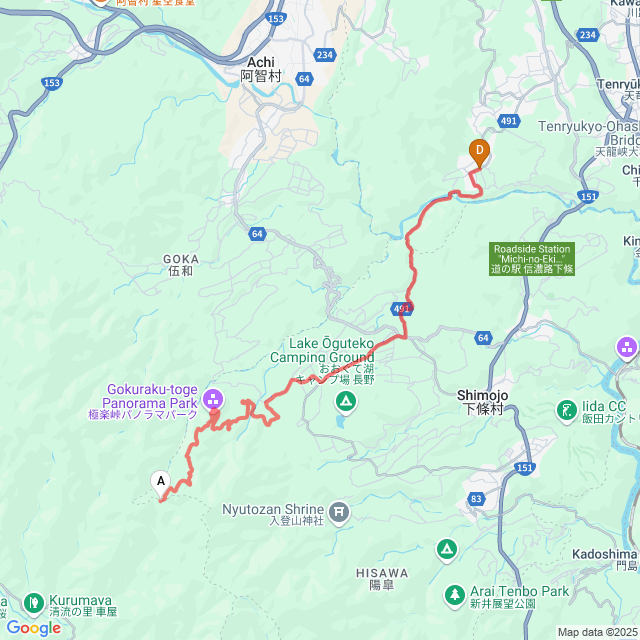The width and height of the screenshot is (640, 640).
Task: Select the Achi village label
Action: tap(261, 69)
